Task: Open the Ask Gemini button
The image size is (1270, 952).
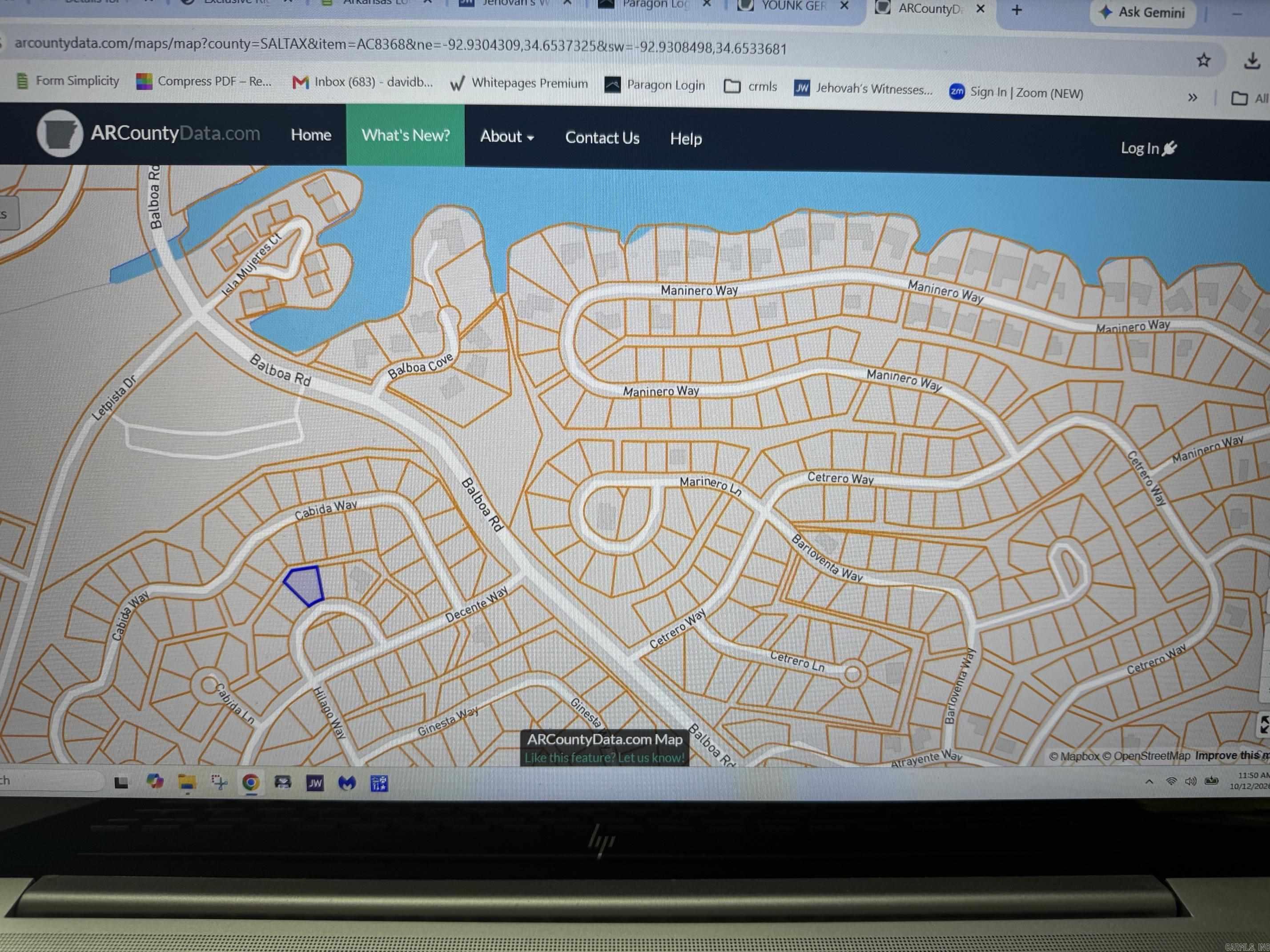Action: (1142, 12)
